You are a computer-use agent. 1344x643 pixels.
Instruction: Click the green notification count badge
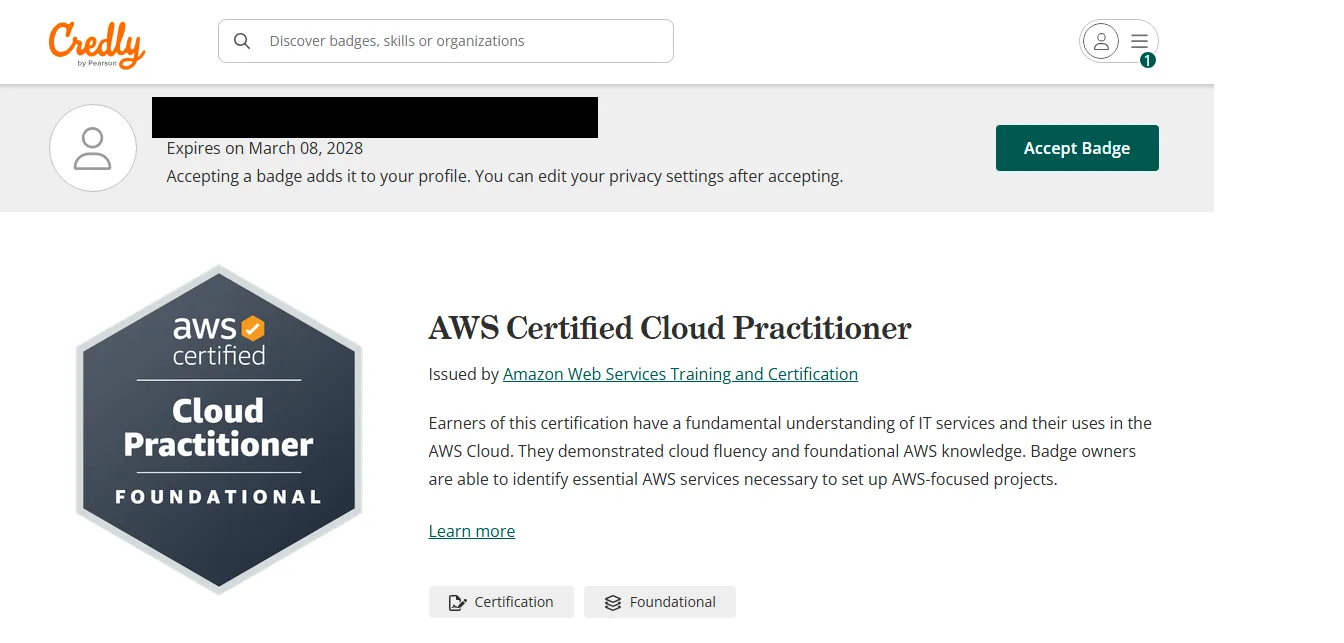[x=1147, y=60]
